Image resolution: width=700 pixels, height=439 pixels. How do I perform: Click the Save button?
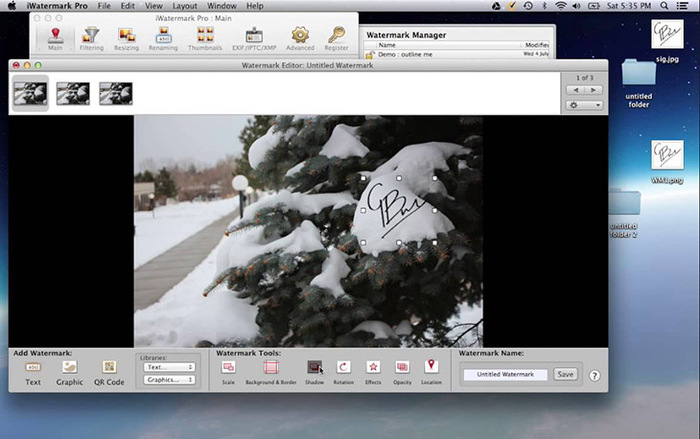(566, 374)
